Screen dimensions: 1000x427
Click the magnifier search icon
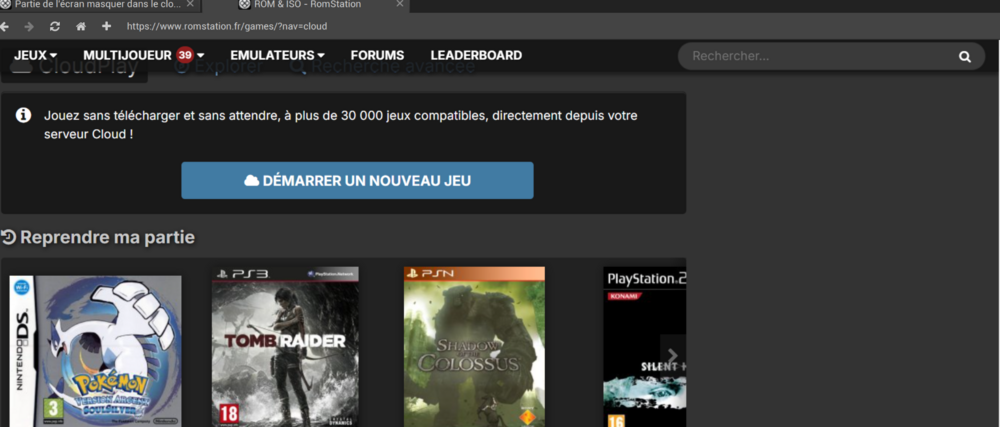point(964,57)
